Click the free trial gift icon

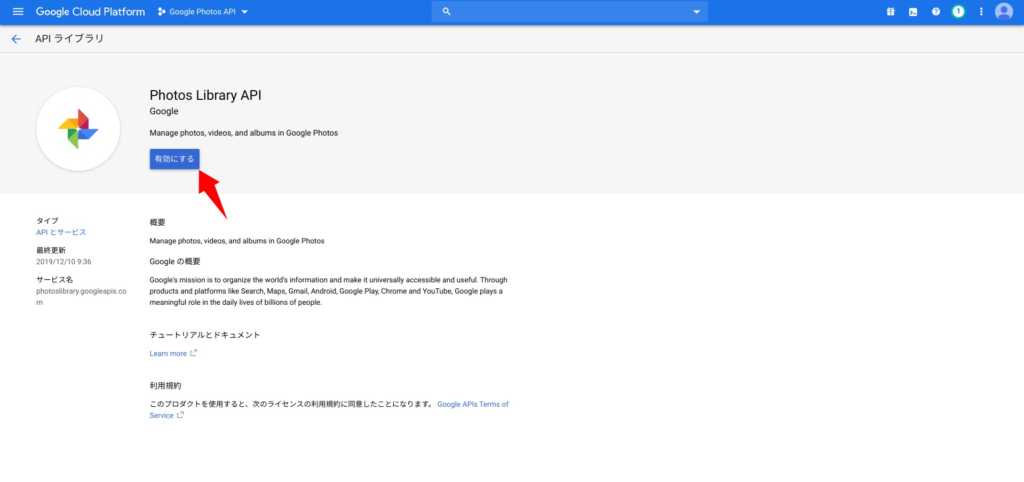[890, 12]
